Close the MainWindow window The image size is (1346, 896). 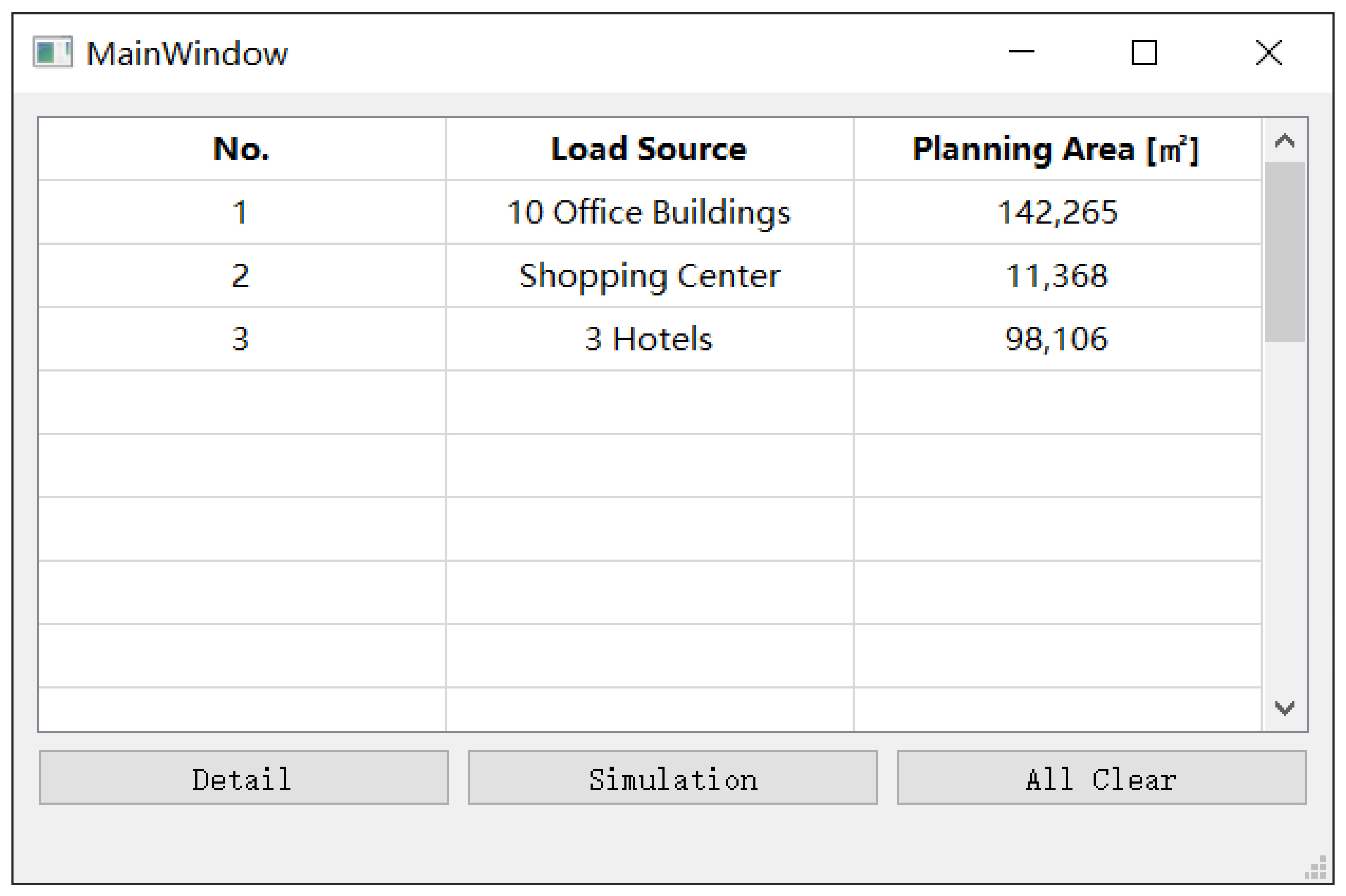(x=1268, y=52)
